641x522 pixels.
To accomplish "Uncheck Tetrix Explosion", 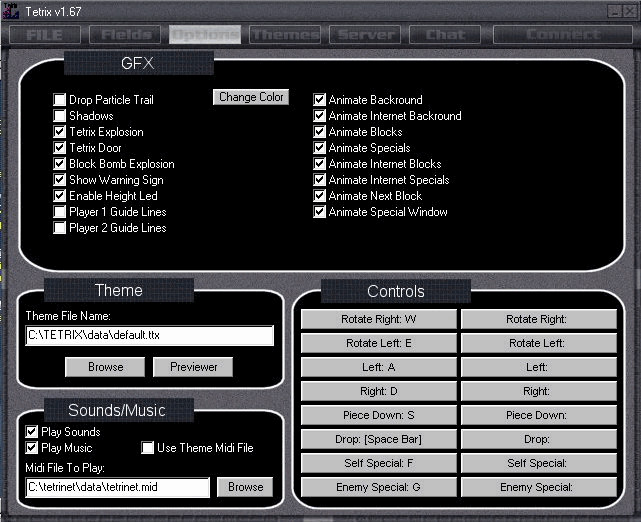I will (60, 131).
